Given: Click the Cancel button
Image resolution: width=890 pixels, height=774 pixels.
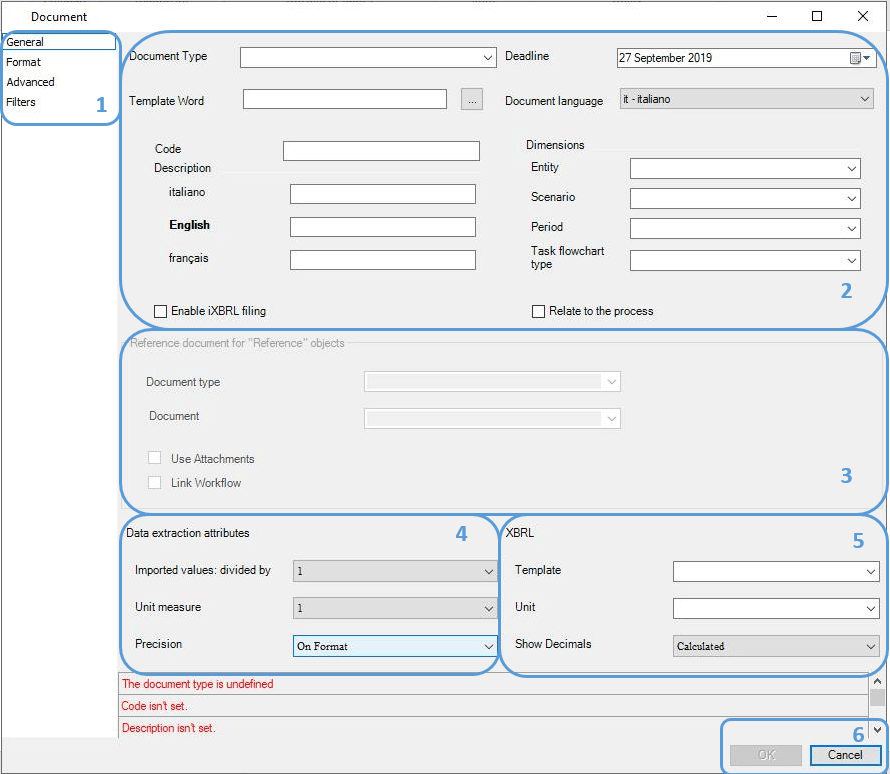Looking at the screenshot, I should [x=845, y=755].
